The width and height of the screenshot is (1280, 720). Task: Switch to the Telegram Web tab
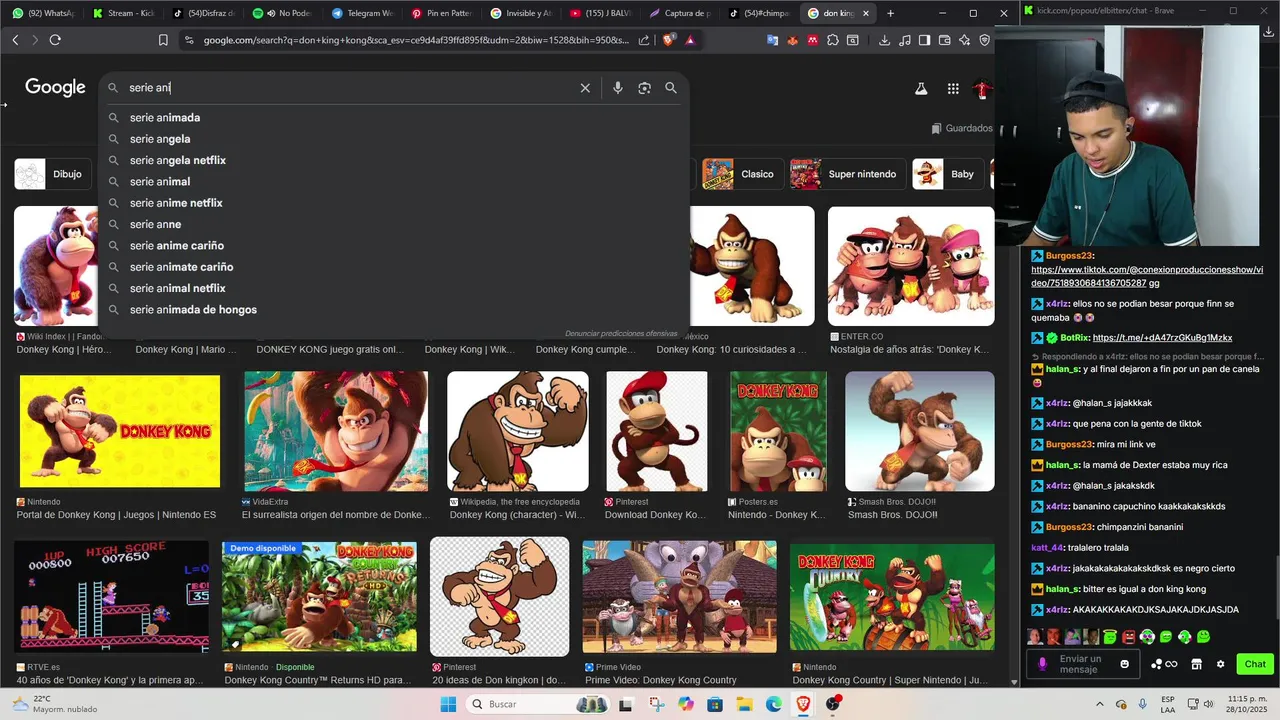point(363,13)
